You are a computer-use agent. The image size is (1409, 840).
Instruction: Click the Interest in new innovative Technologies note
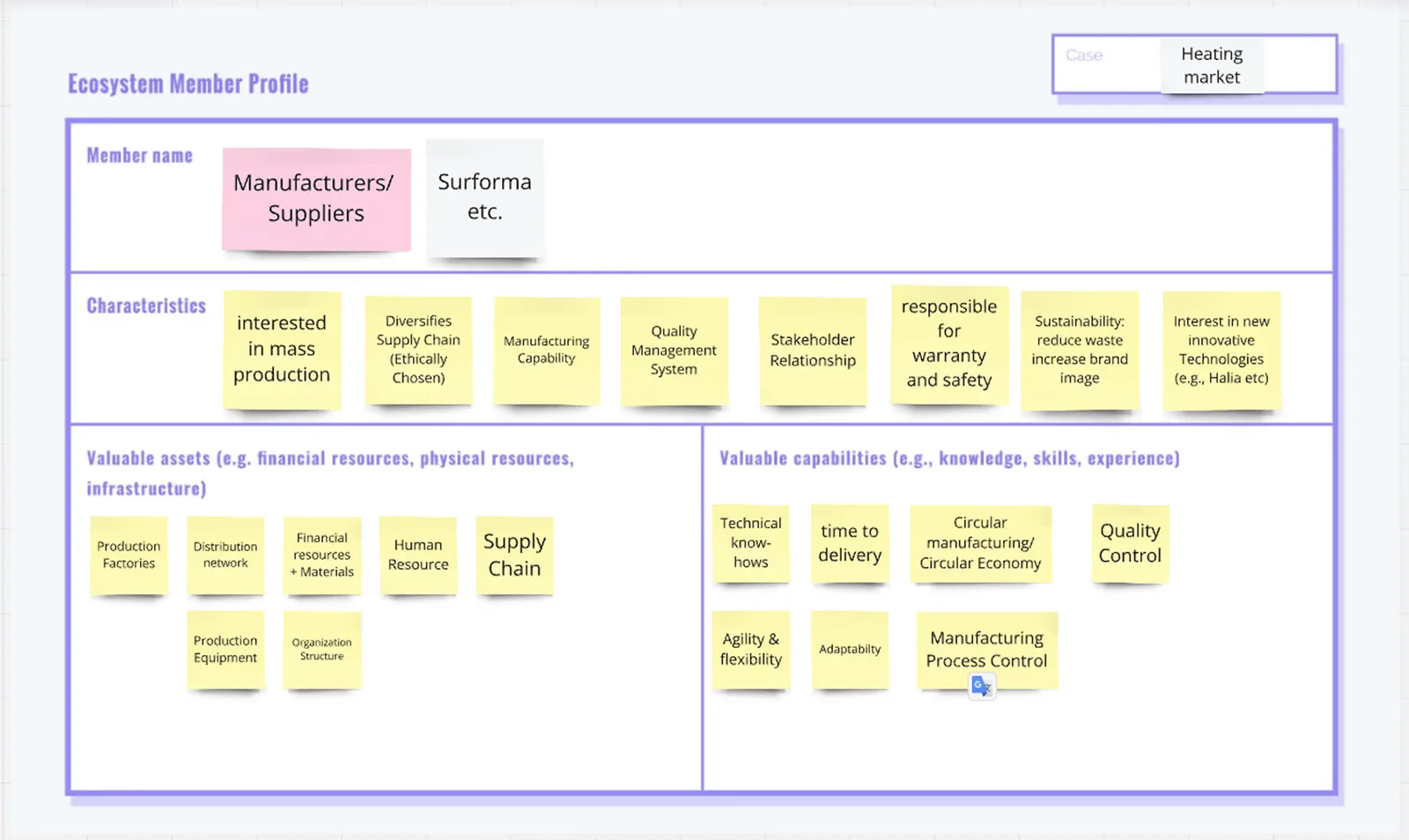[1221, 350]
